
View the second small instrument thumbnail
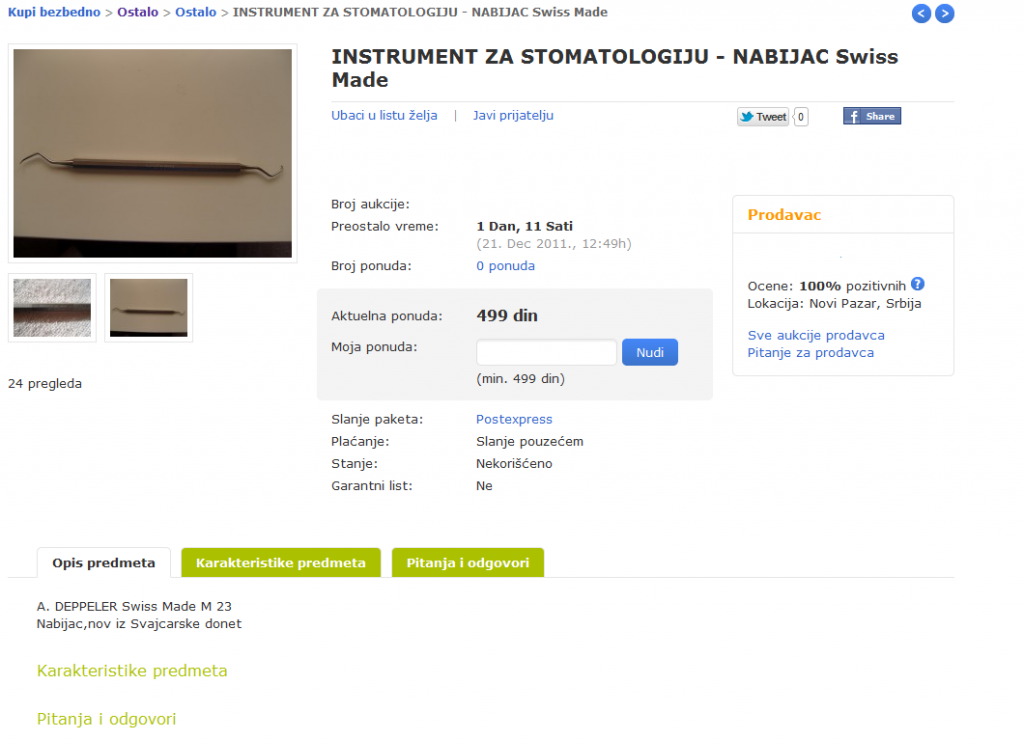[149, 308]
